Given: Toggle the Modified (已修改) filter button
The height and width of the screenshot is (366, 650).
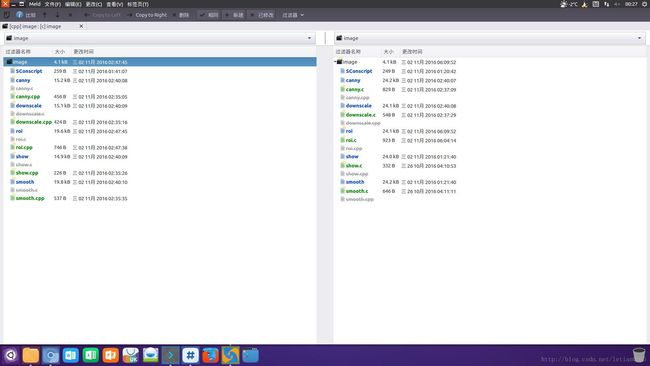Looking at the screenshot, I should [262, 15].
